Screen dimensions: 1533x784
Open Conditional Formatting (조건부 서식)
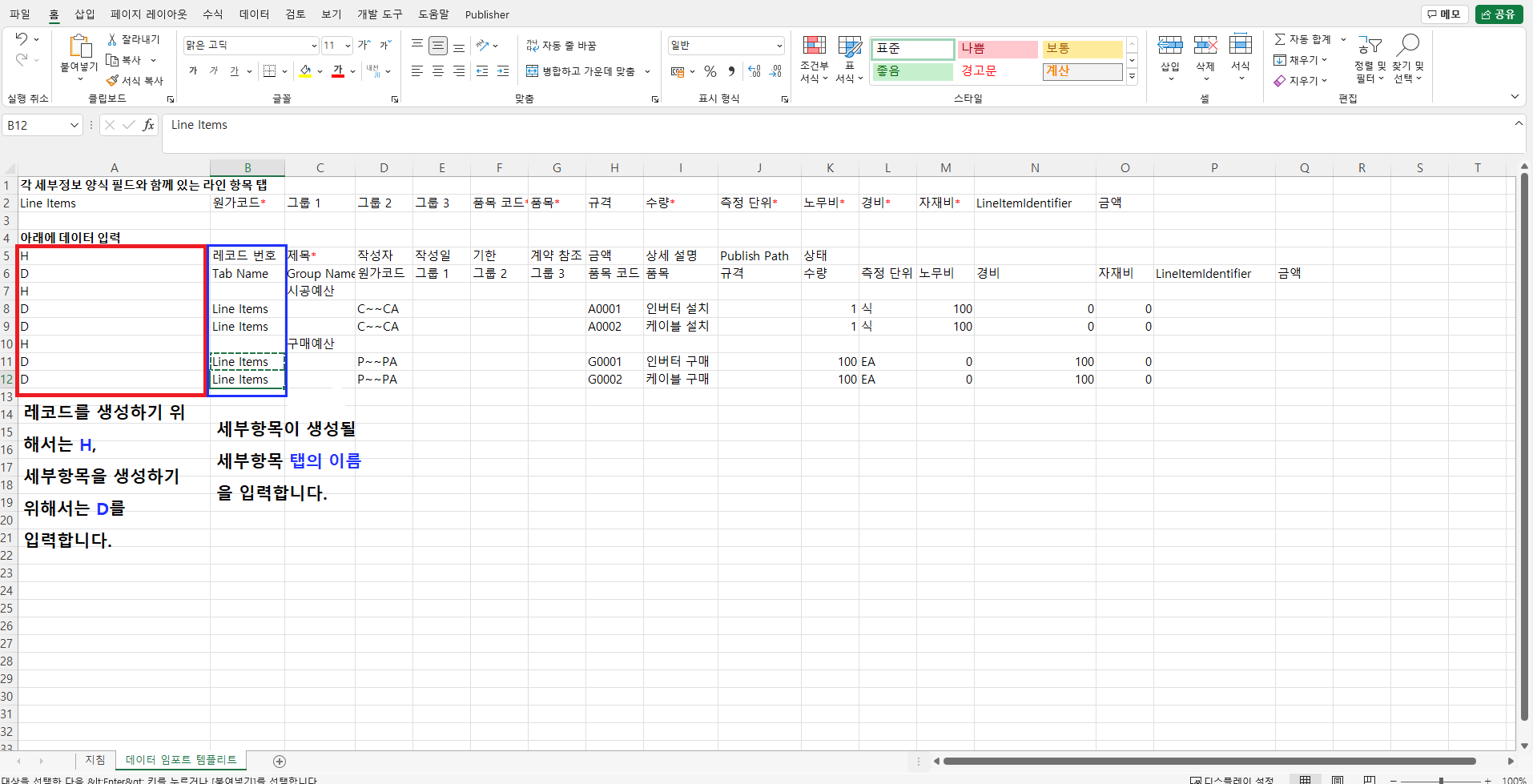(814, 58)
